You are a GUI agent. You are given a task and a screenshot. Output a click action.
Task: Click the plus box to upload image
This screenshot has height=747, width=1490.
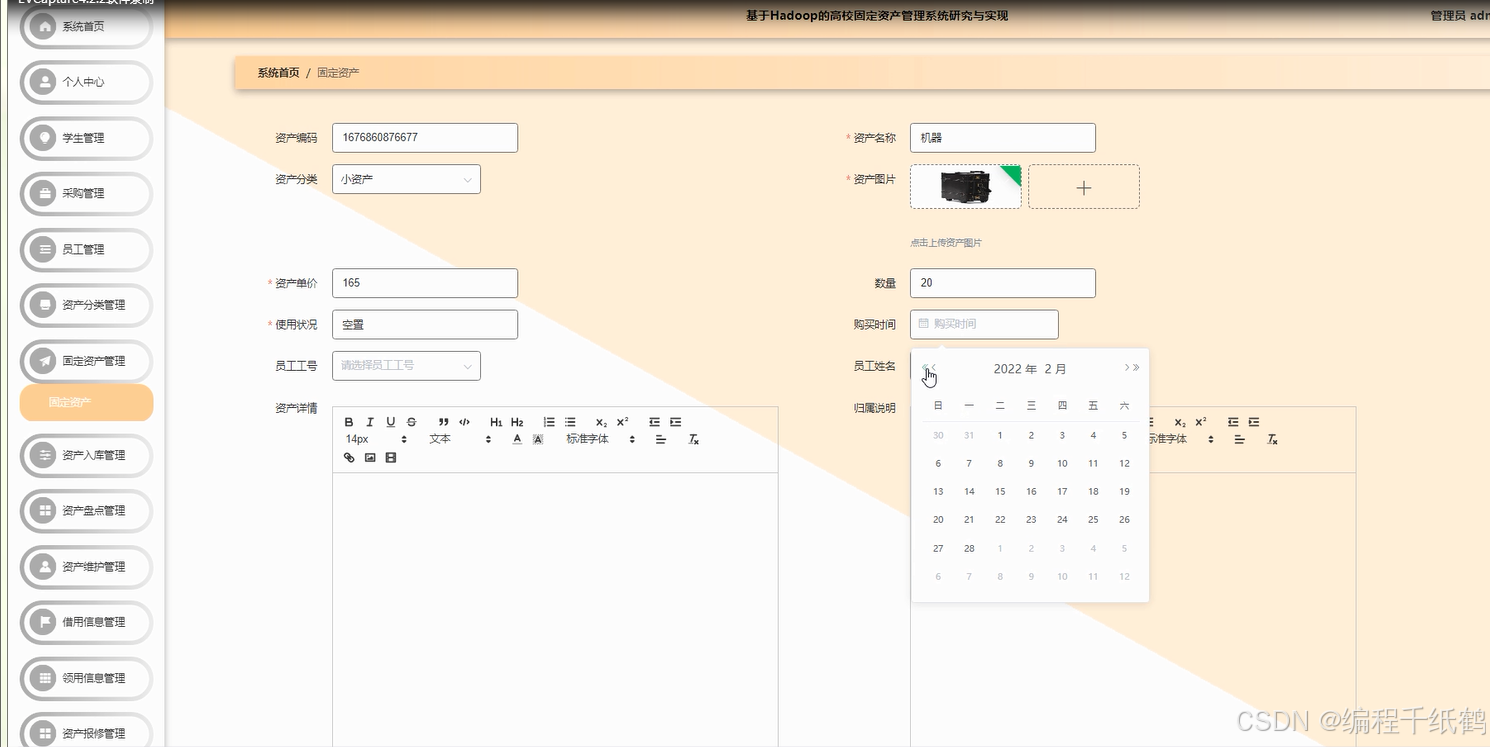[1084, 187]
